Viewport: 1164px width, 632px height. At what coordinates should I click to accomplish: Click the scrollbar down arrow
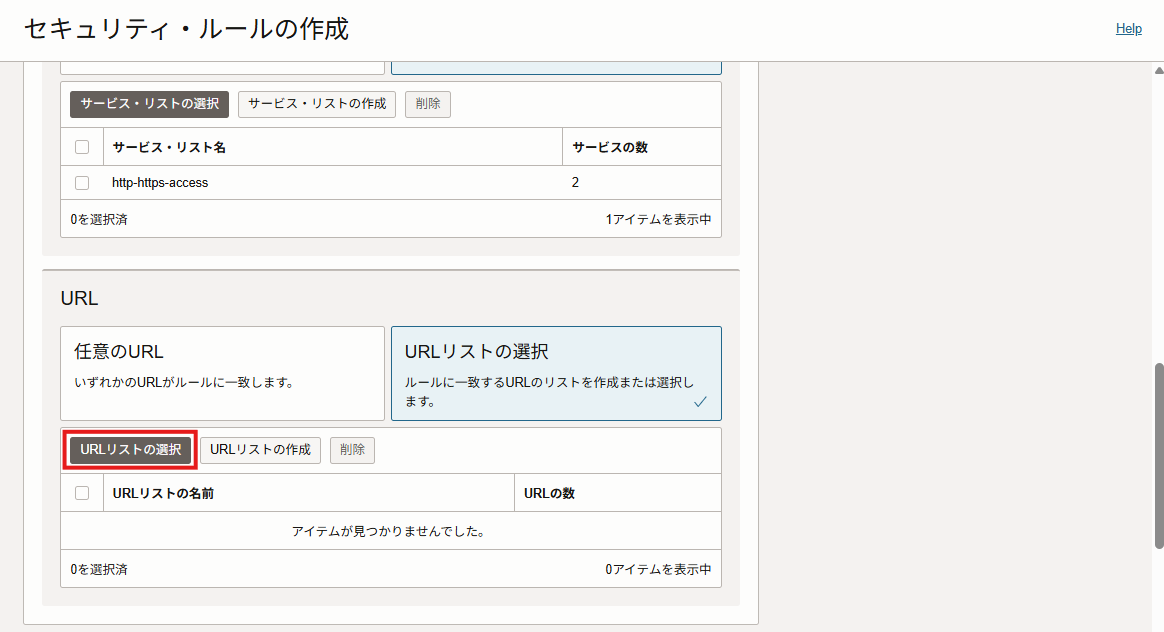1158,624
